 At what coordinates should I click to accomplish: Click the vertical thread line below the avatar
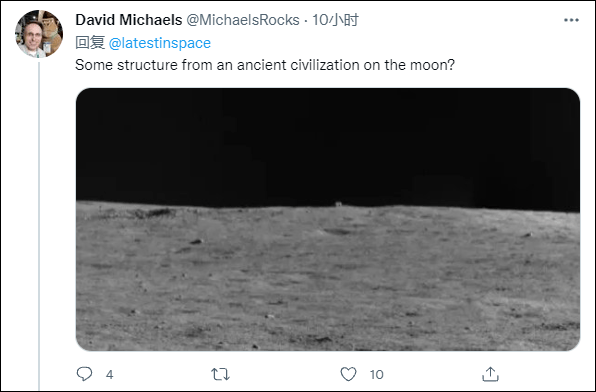pos(39,226)
